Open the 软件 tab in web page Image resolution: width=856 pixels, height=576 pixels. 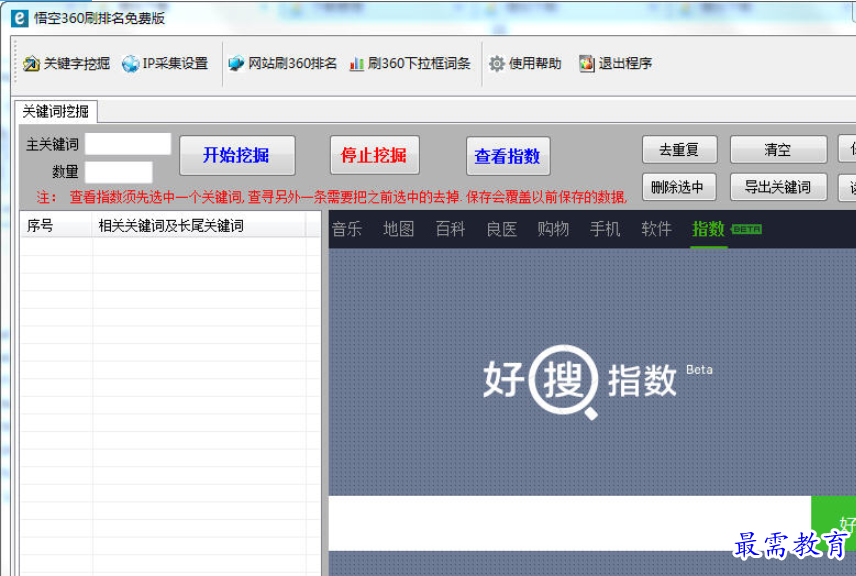pos(656,229)
